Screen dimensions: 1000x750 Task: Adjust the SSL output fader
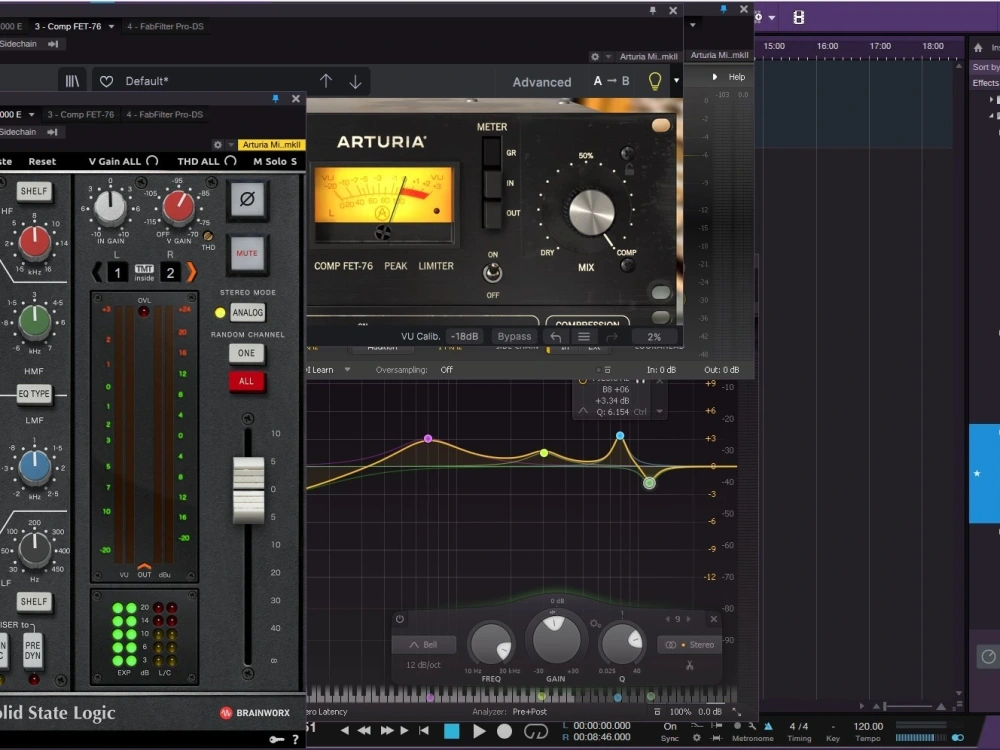pyautogui.click(x=248, y=490)
